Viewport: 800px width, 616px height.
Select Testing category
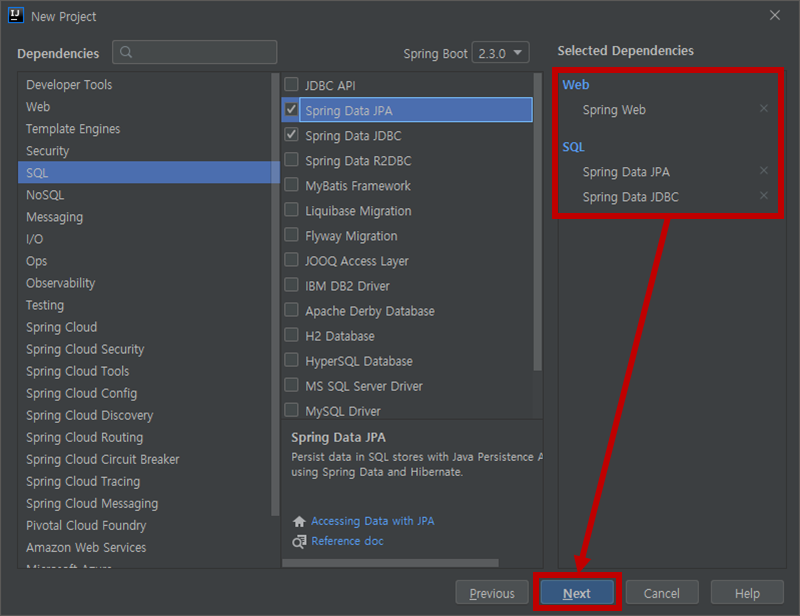145,305
